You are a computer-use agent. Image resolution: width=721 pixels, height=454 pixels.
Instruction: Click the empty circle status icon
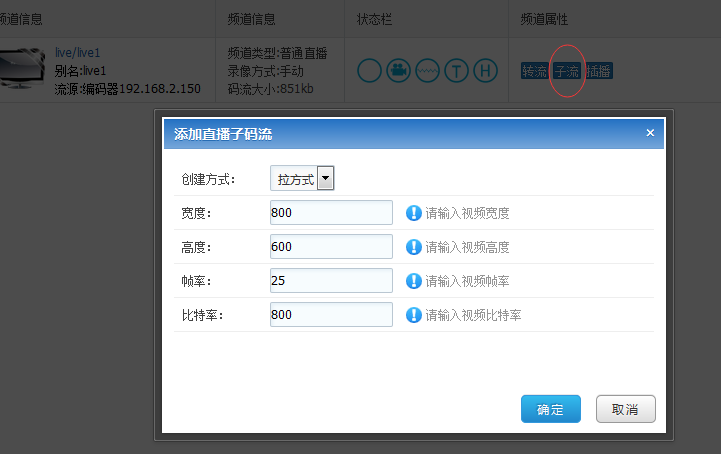(x=369, y=71)
